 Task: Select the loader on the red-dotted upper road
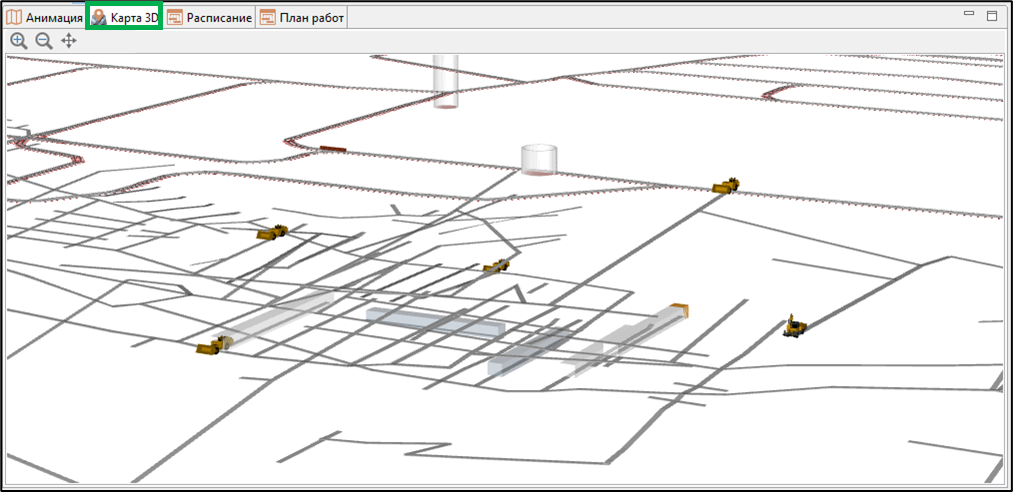click(x=726, y=185)
